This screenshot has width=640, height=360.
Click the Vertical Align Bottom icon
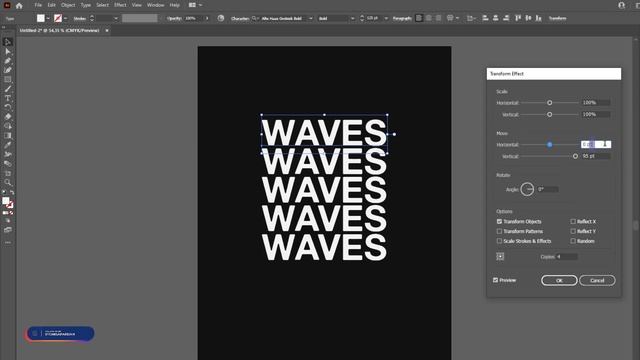(539, 18)
